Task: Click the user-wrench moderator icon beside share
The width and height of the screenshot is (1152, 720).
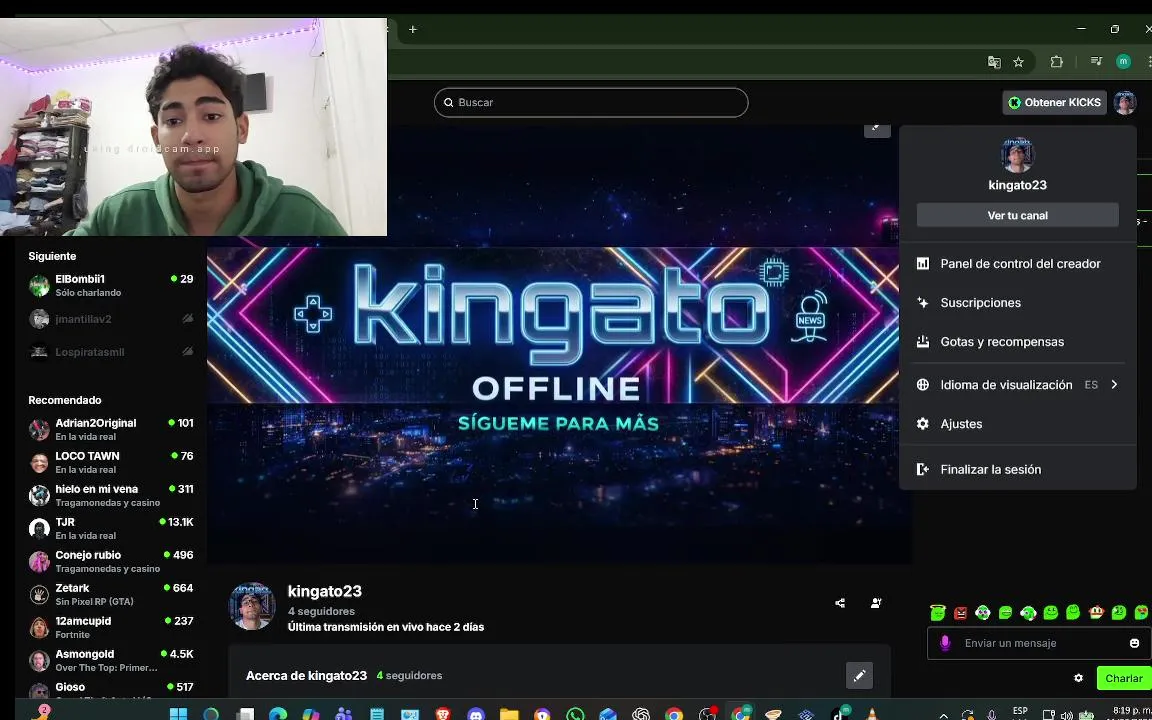Action: tap(876, 603)
